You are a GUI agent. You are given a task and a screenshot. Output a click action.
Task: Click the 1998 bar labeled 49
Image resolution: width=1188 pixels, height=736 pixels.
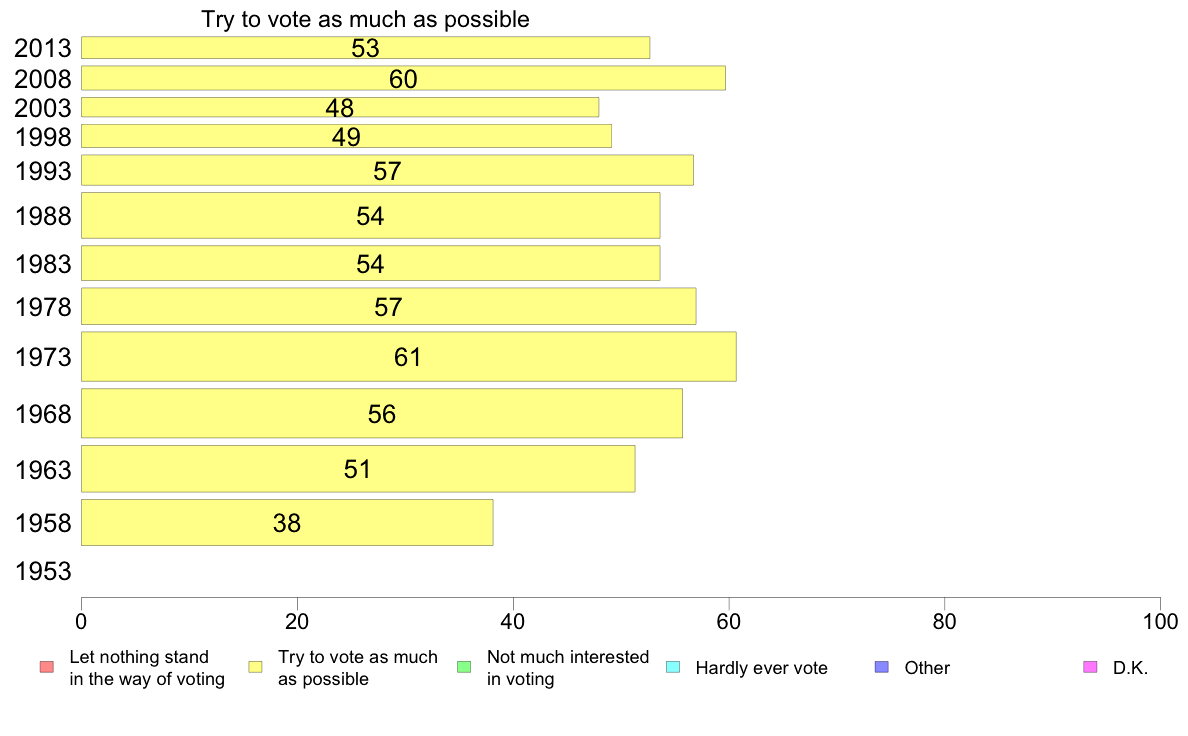[346, 136]
